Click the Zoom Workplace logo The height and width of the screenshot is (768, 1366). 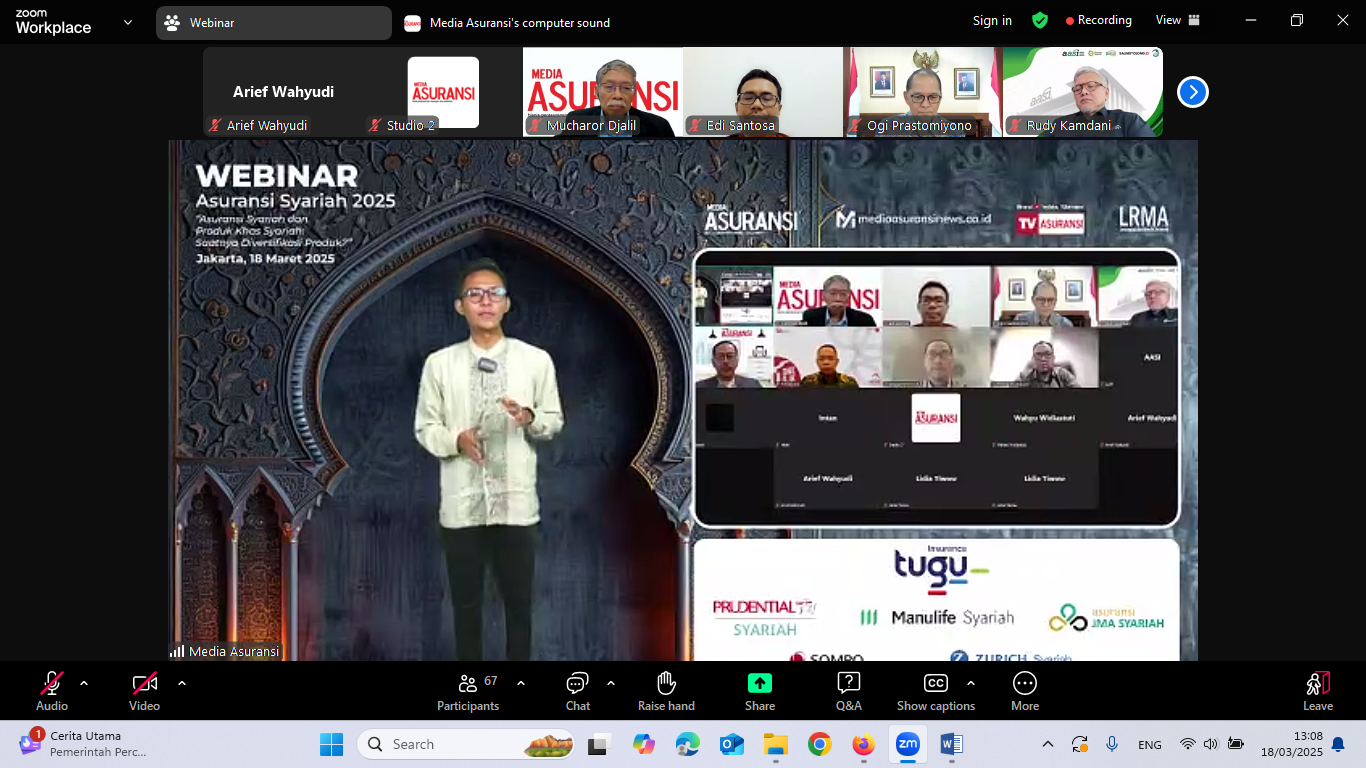[x=53, y=22]
